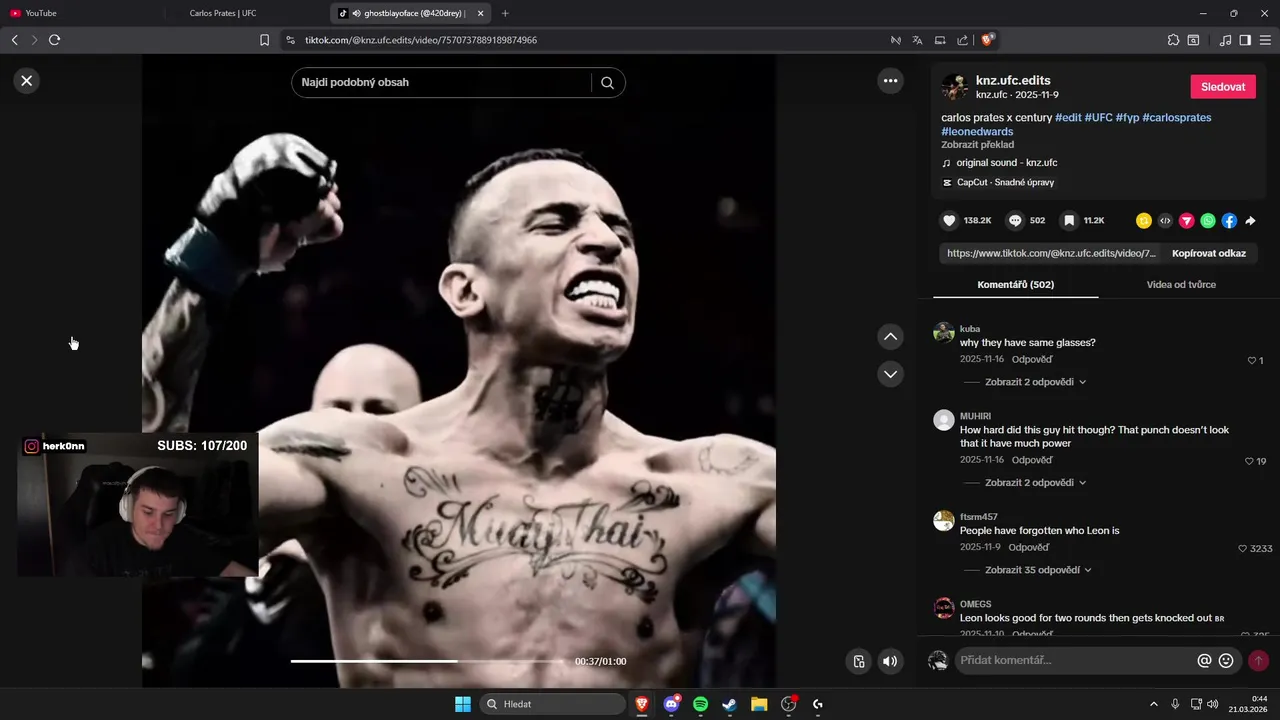
Task: Reload the page in the browser toolbar
Action: click(x=54, y=40)
